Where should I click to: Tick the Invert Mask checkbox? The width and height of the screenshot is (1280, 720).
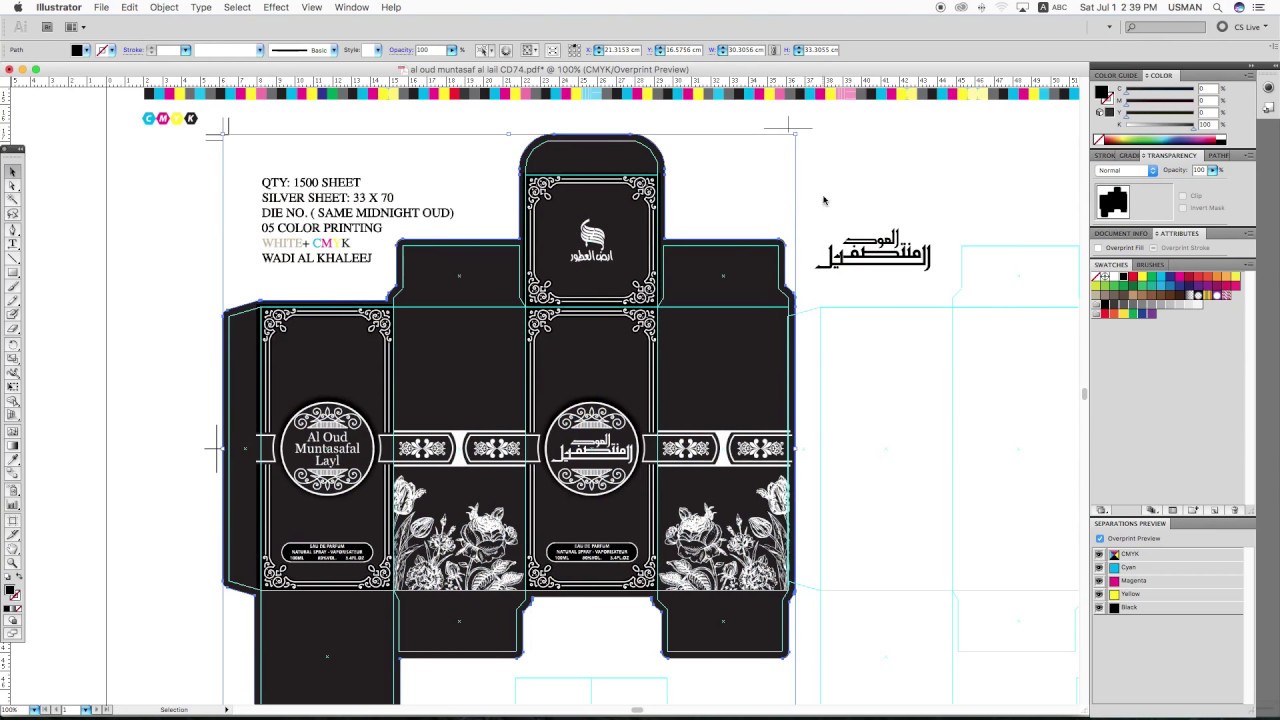[1183, 208]
